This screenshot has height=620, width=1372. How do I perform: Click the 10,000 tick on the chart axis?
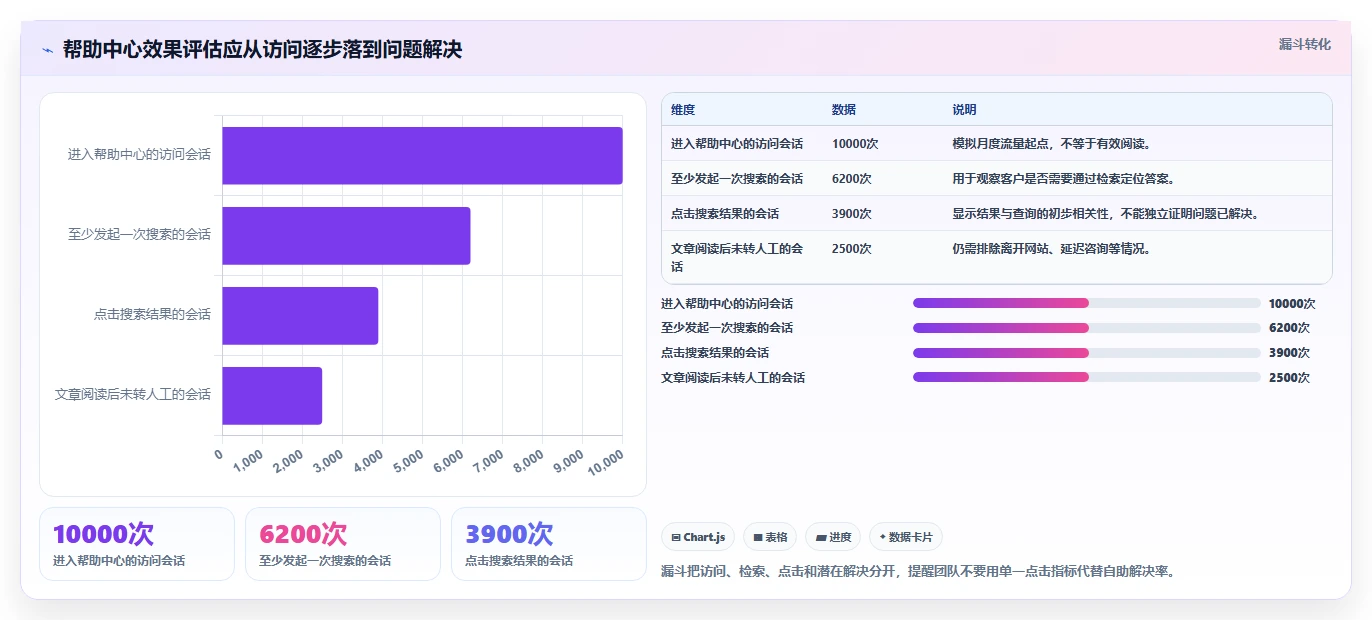[608, 462]
